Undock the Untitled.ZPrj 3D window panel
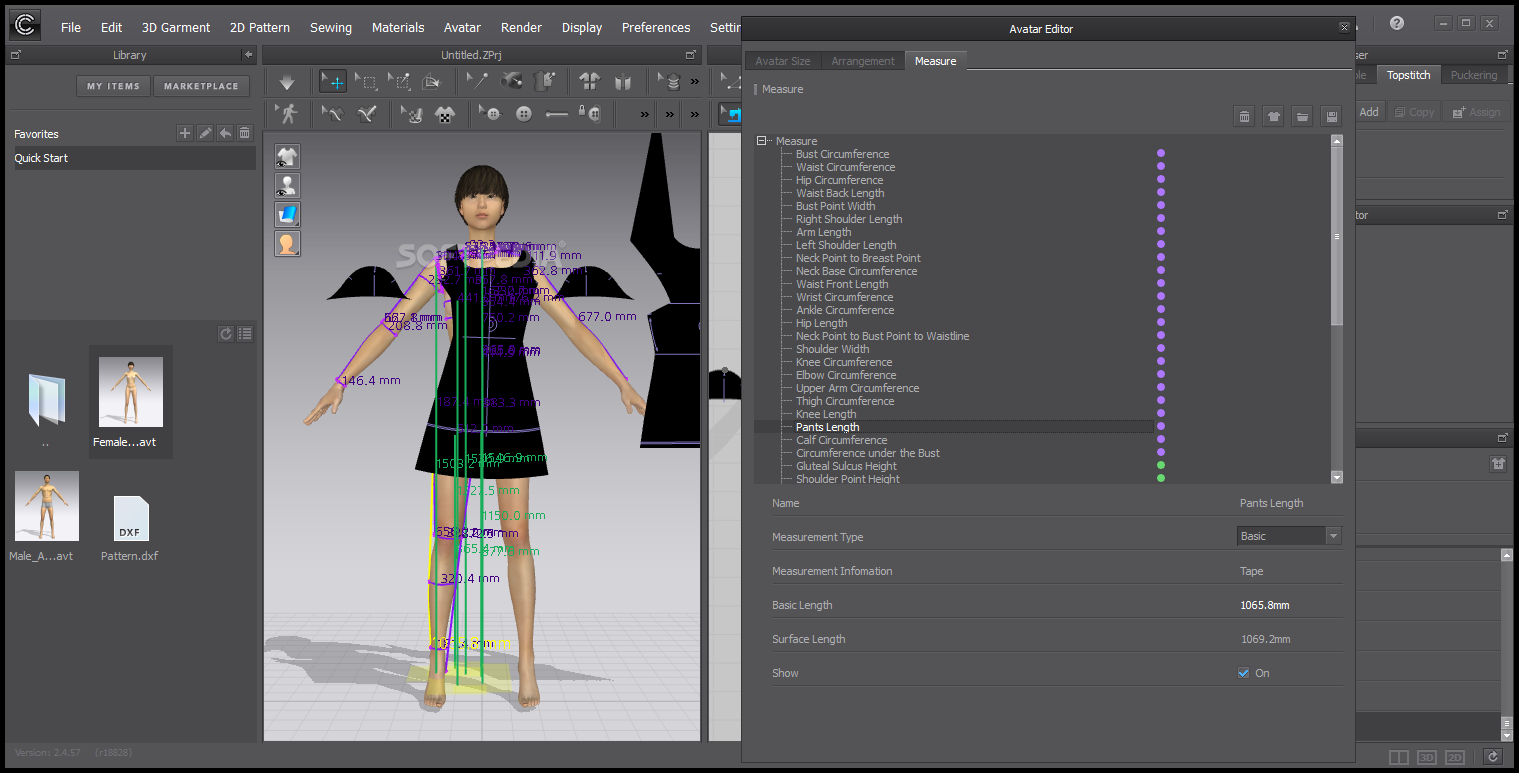Screen dimensions: 1519x773 tap(690, 55)
